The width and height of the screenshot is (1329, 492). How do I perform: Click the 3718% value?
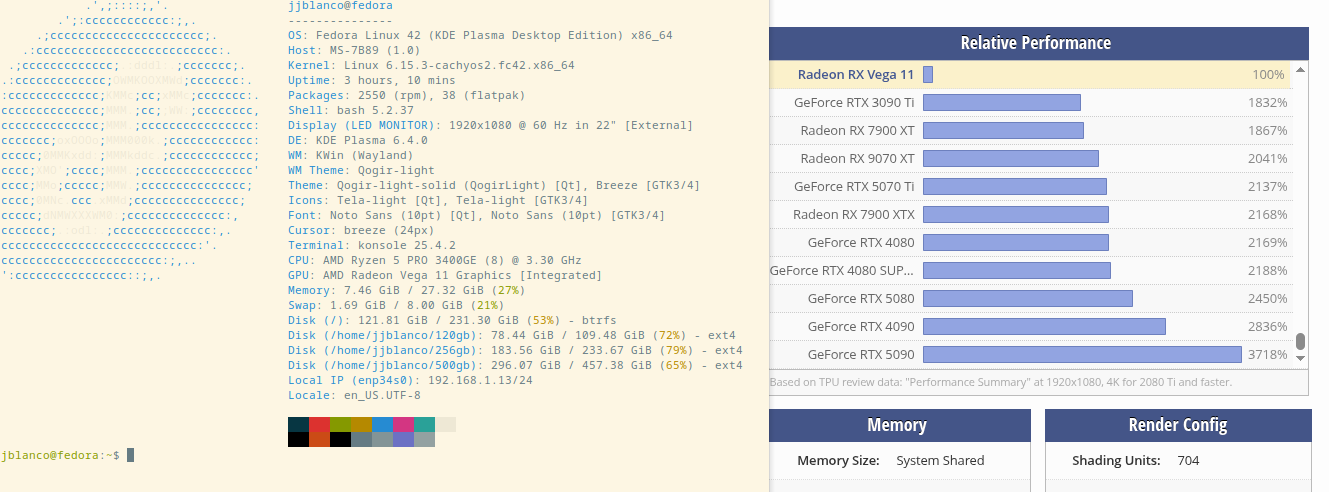[1267, 354]
